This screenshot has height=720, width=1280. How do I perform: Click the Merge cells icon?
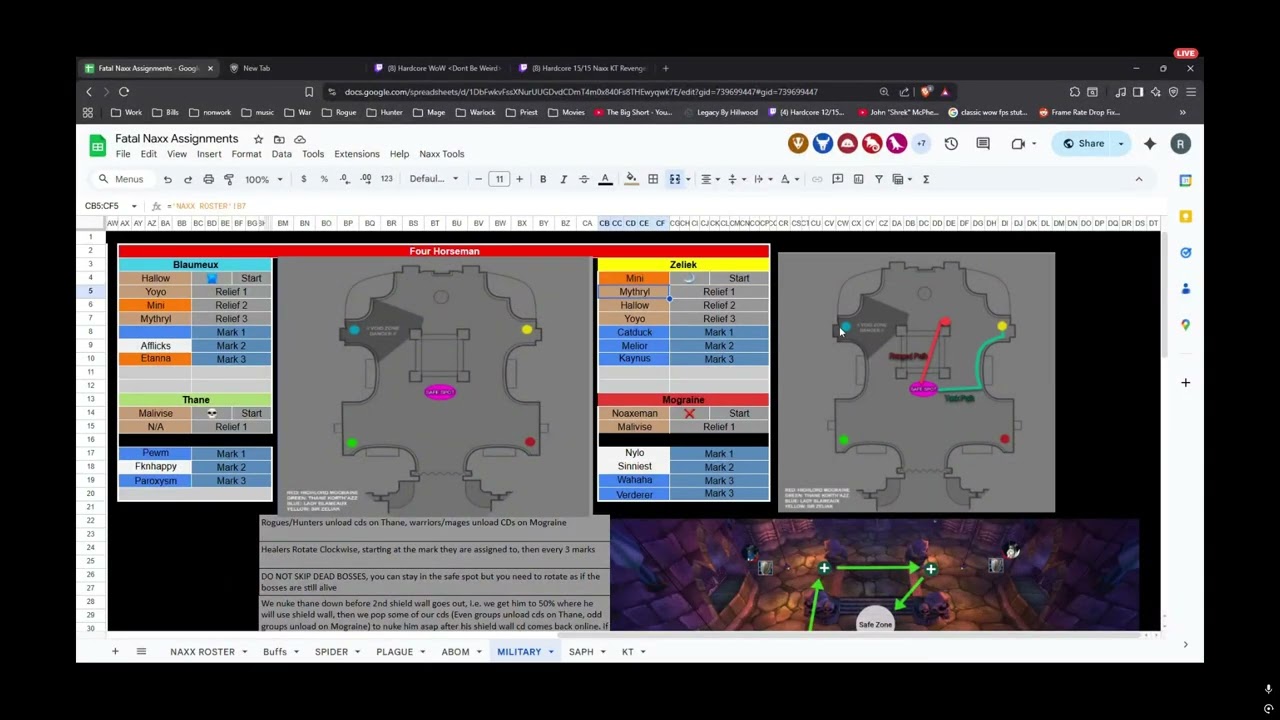click(675, 179)
